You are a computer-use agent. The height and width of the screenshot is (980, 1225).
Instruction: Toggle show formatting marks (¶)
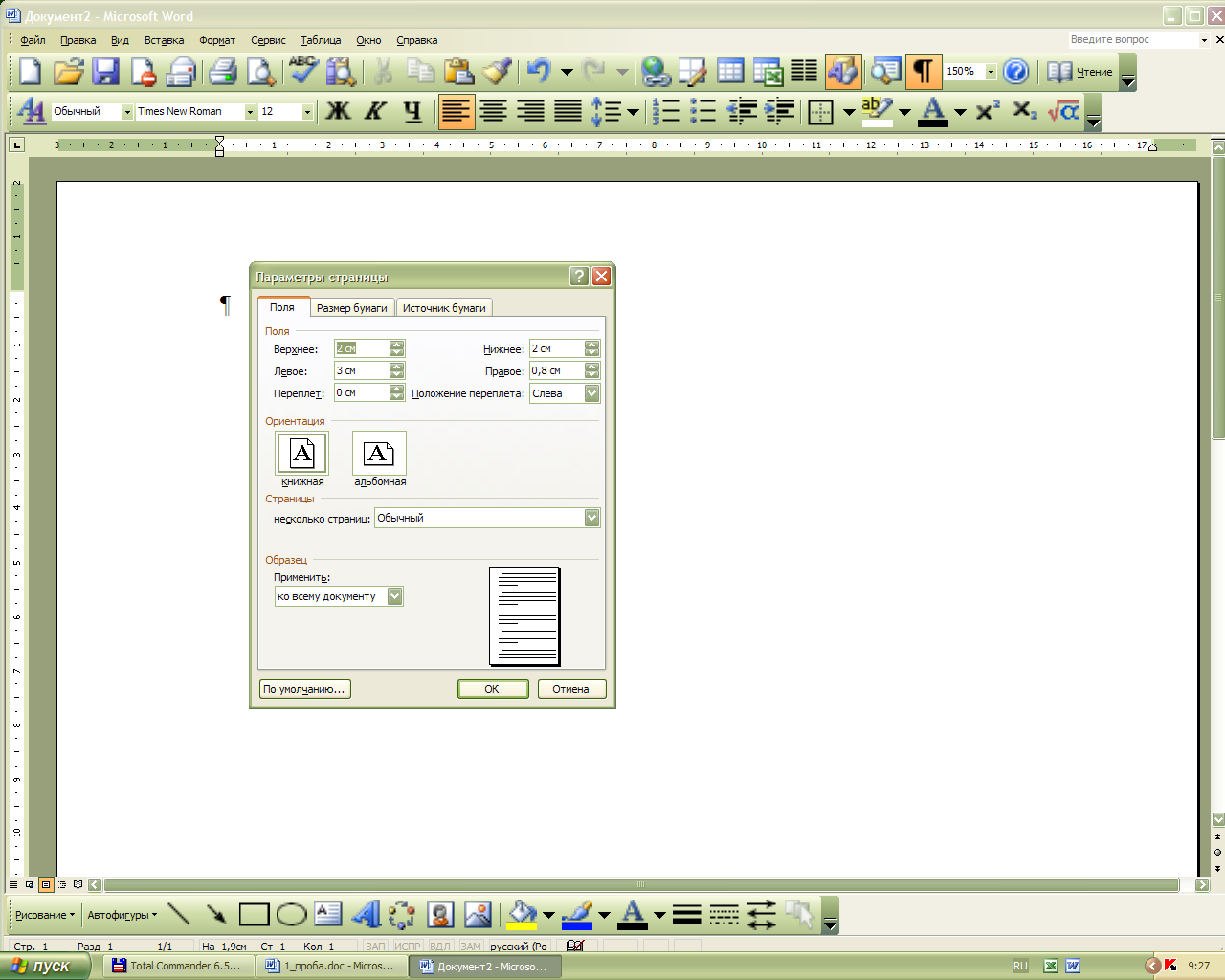pyautogui.click(x=924, y=72)
